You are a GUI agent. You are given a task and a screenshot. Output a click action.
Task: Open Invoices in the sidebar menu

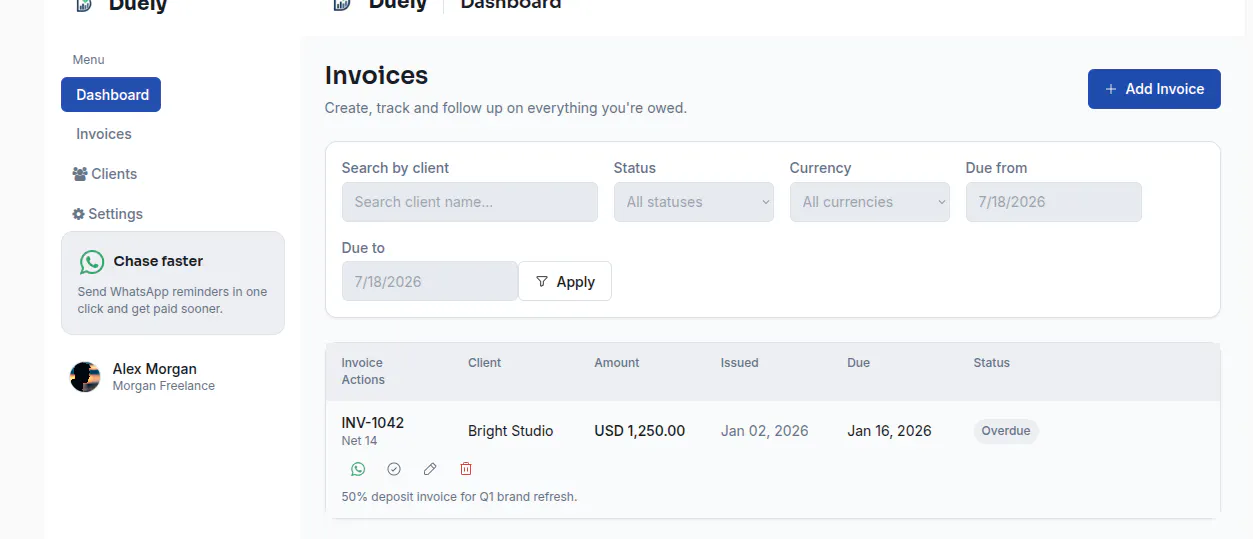[104, 134]
